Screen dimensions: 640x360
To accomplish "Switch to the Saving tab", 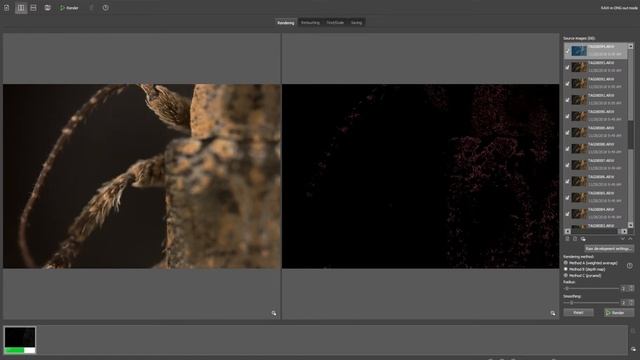I will click(356, 22).
